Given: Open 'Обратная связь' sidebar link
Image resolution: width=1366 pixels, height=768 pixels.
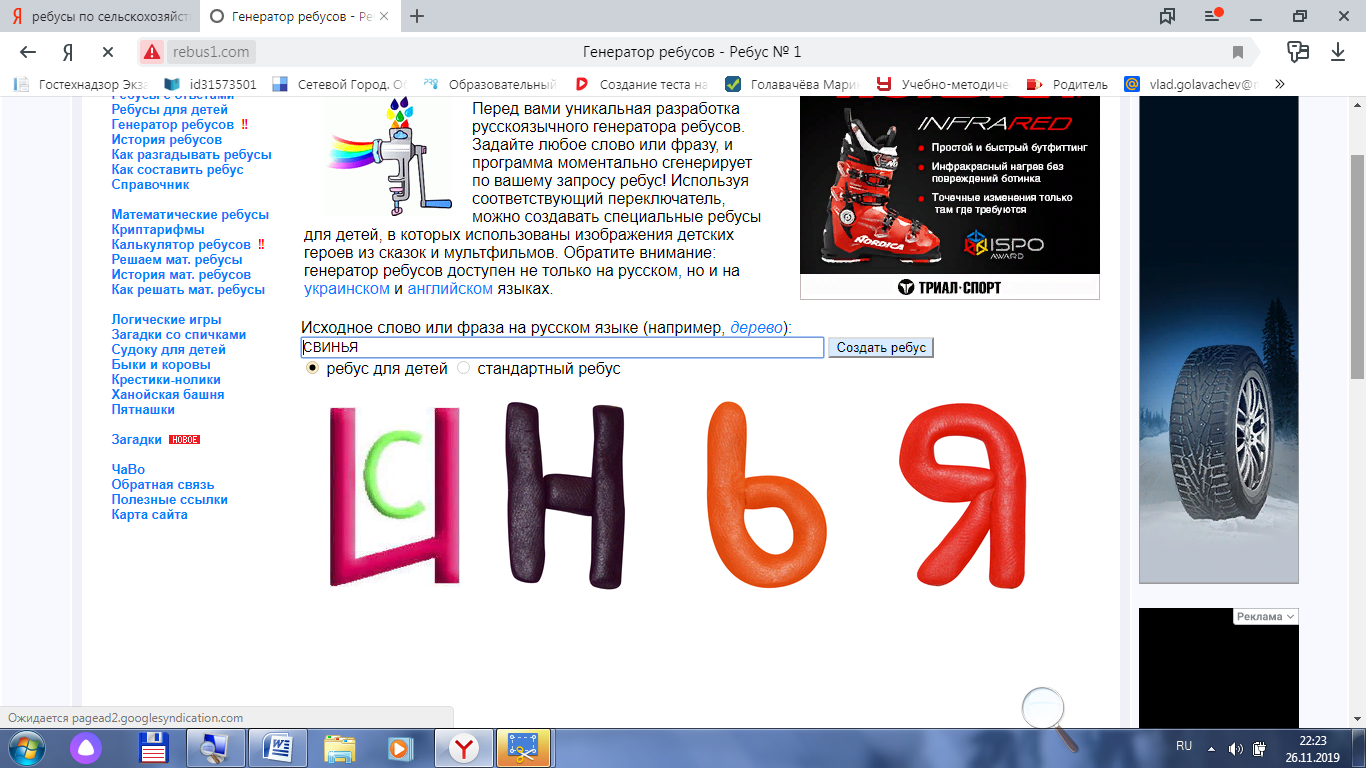Looking at the screenshot, I should [x=163, y=484].
